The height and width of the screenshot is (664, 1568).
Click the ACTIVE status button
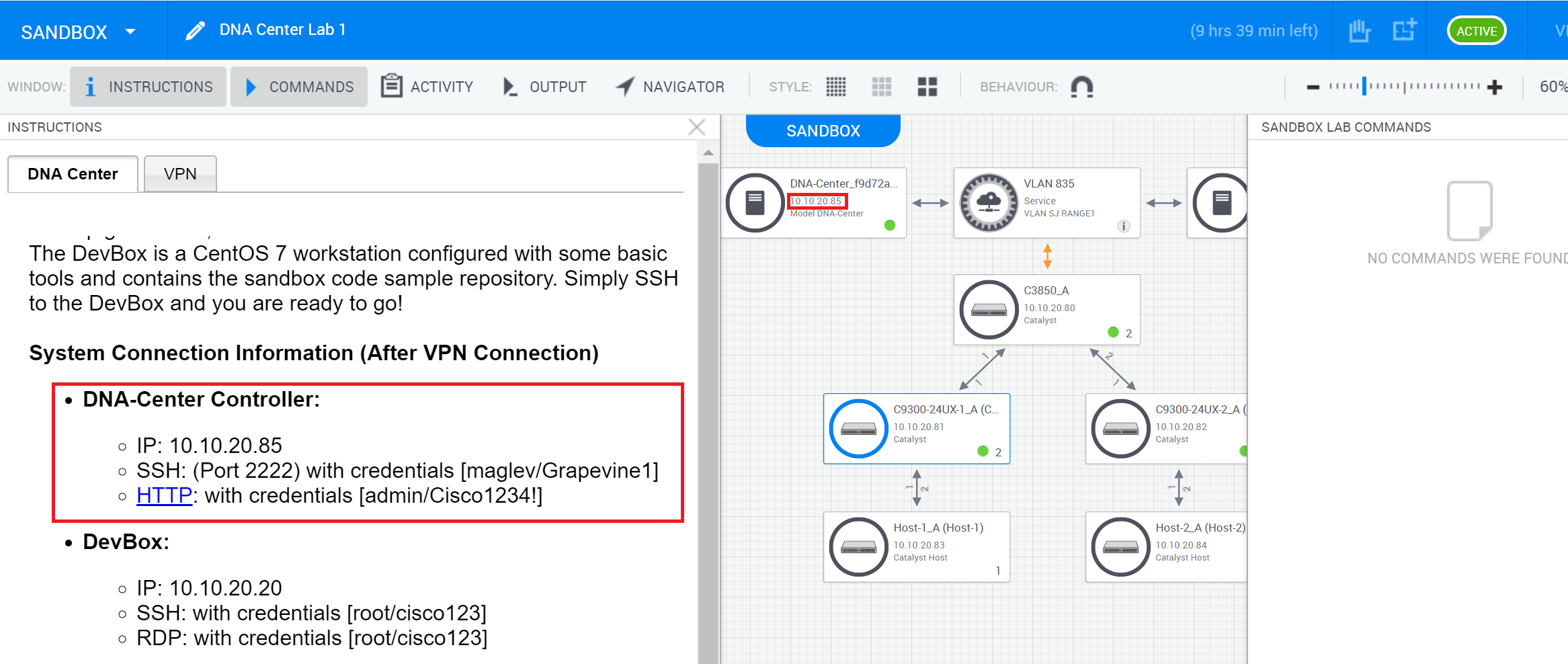coord(1477,31)
